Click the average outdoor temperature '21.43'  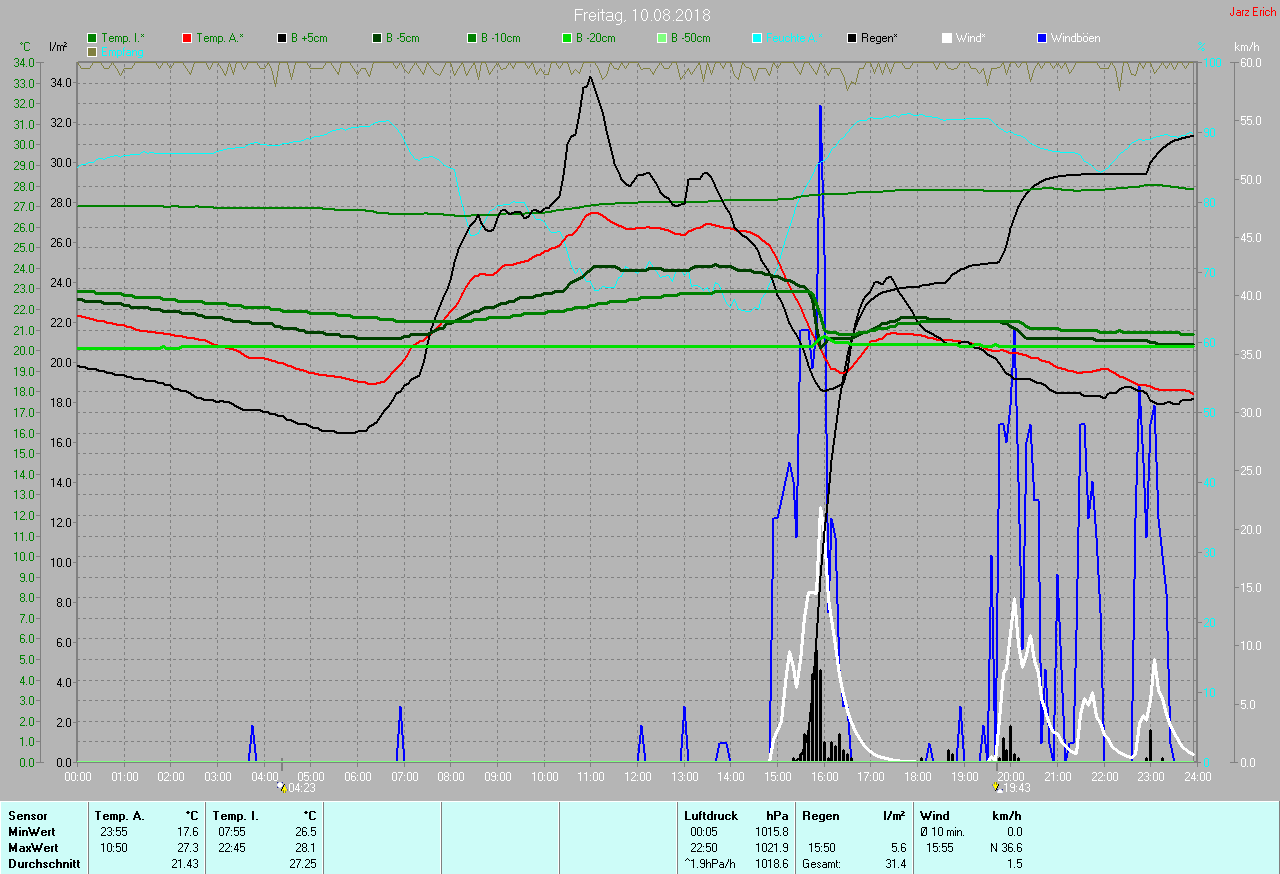(x=185, y=864)
